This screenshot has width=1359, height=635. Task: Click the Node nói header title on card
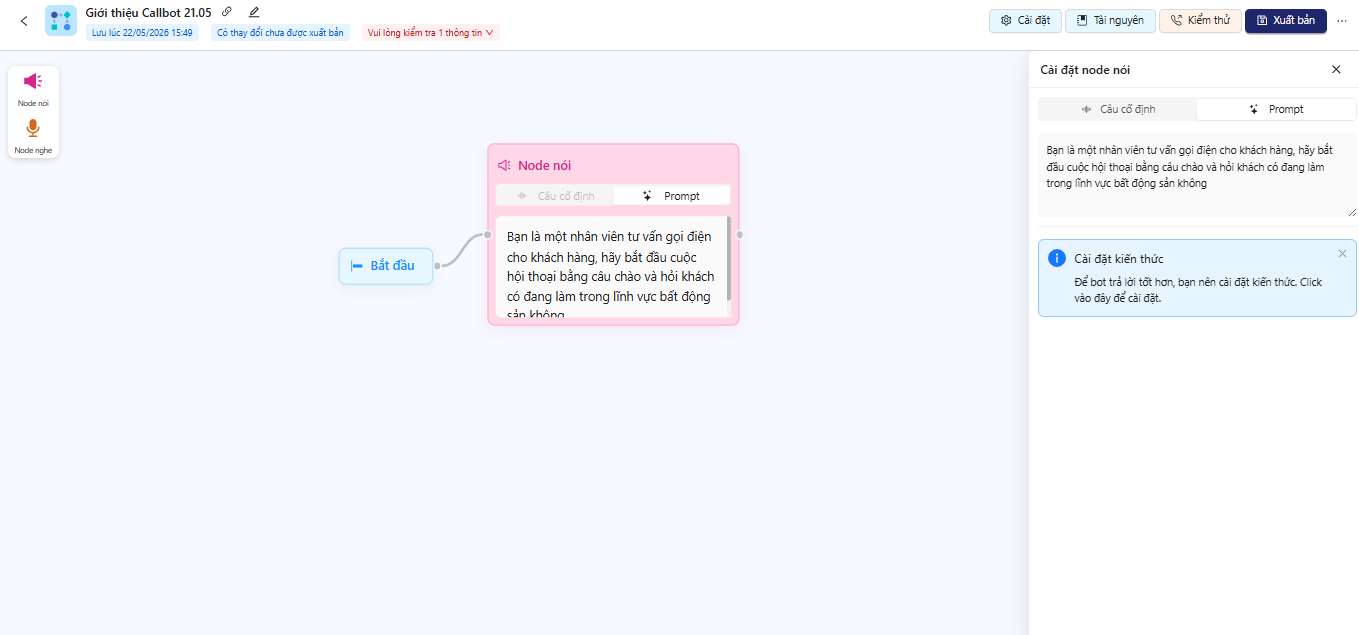544,165
